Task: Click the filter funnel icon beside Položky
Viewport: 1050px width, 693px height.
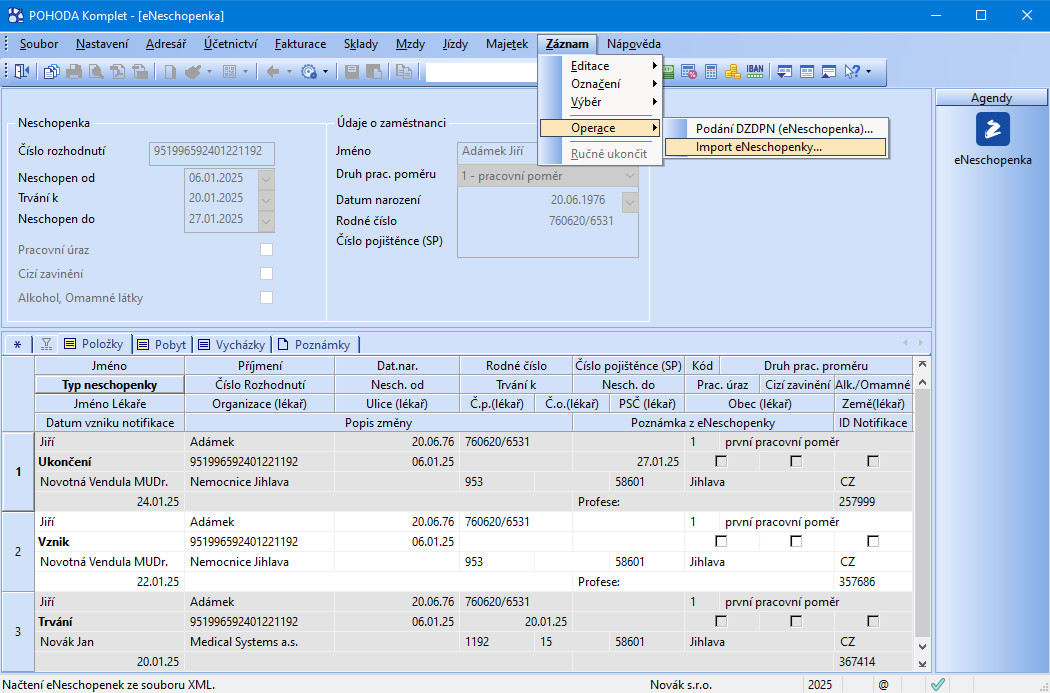Action: point(45,344)
